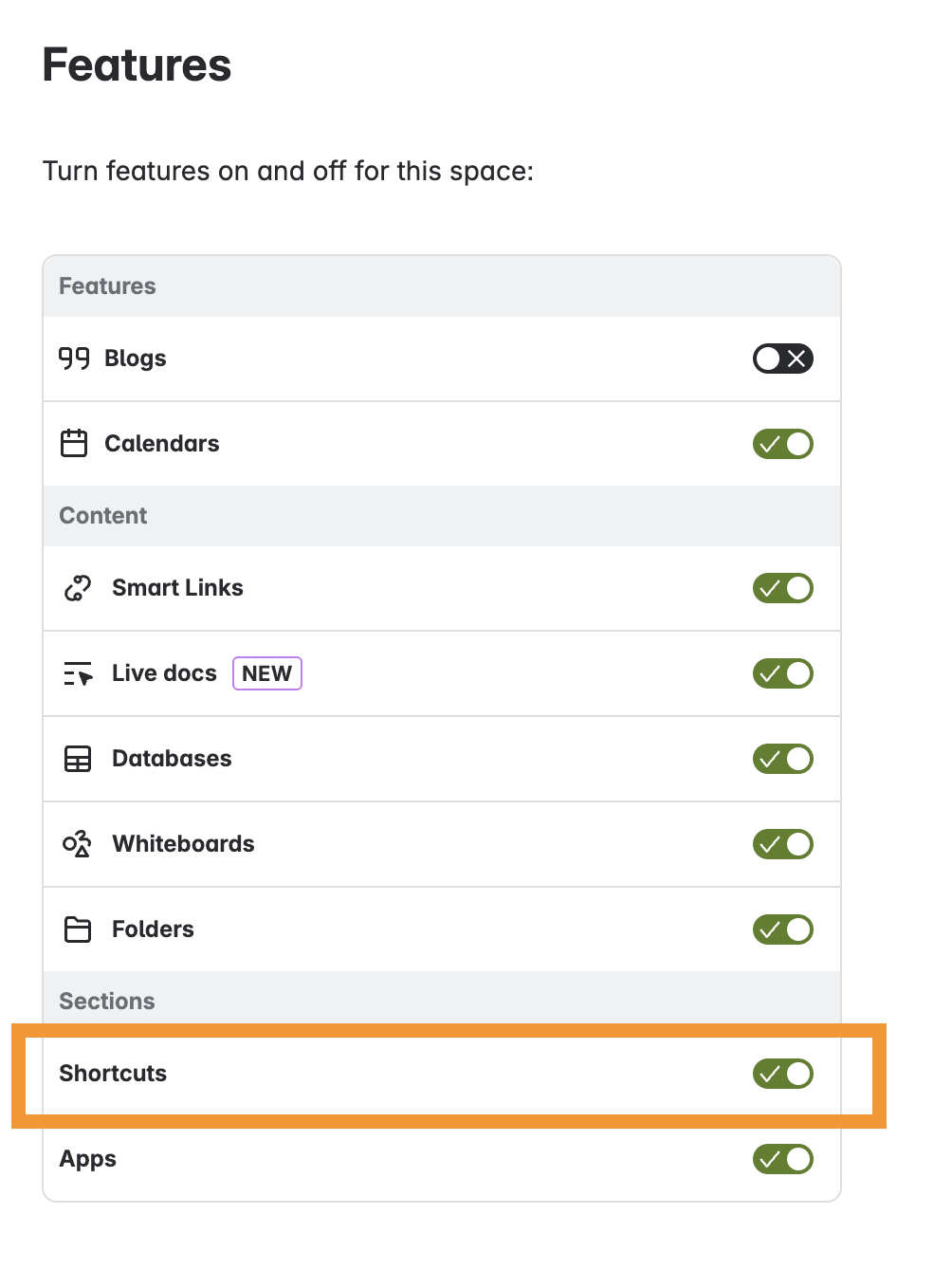Click the Live docs icon
Viewport: 952px width, 1288px height.
(77, 673)
